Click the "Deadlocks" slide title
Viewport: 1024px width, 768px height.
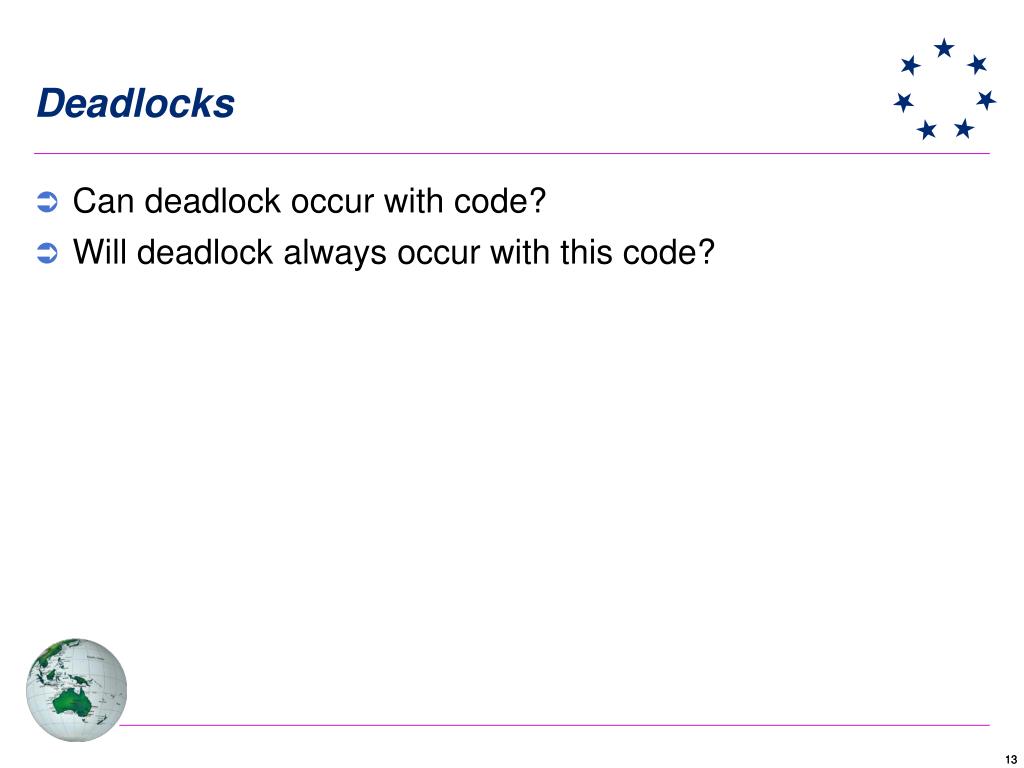point(136,103)
